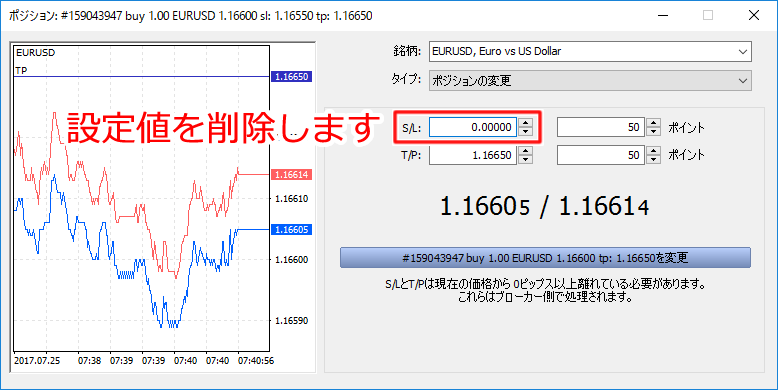This screenshot has height=390, width=778.
Task: Click the 07:40:56 time label on chart
Action: coord(256,361)
